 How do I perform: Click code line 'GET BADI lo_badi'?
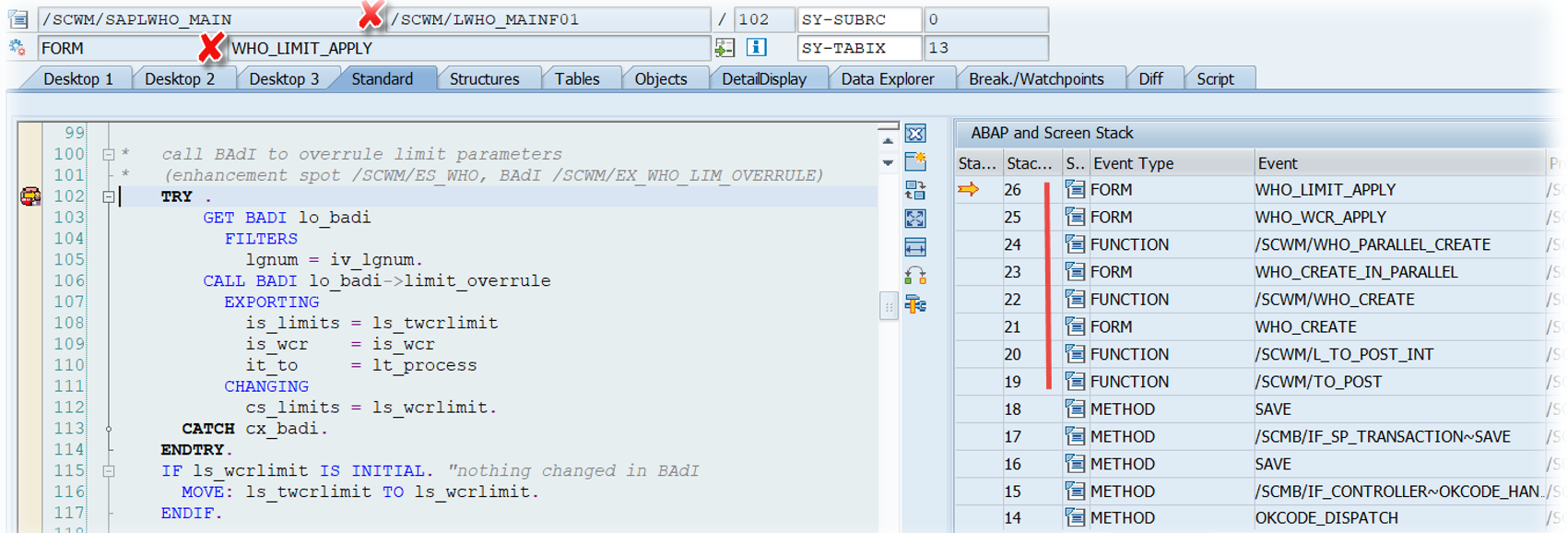pos(287,218)
